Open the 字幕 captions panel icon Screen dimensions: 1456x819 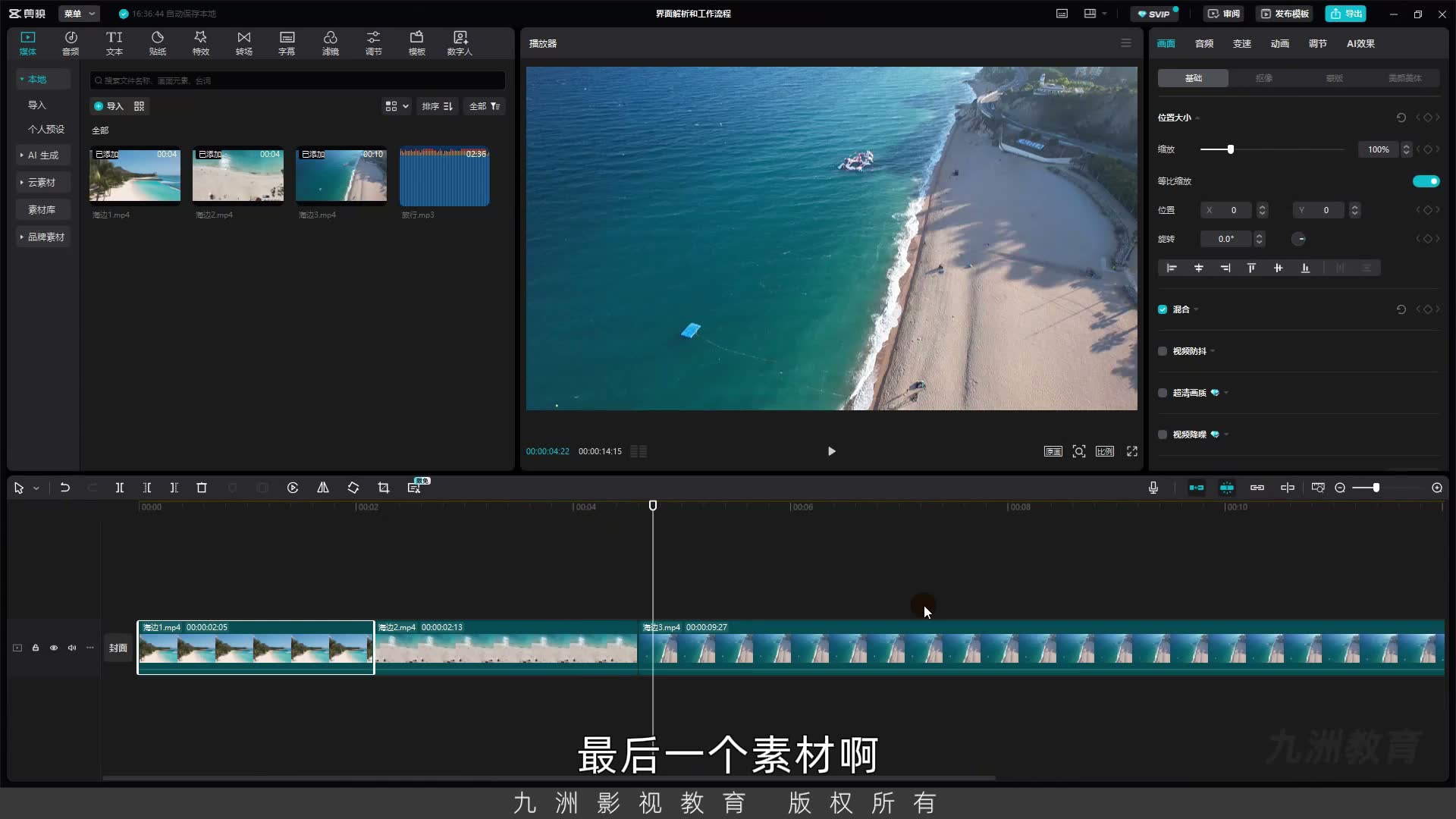(287, 43)
